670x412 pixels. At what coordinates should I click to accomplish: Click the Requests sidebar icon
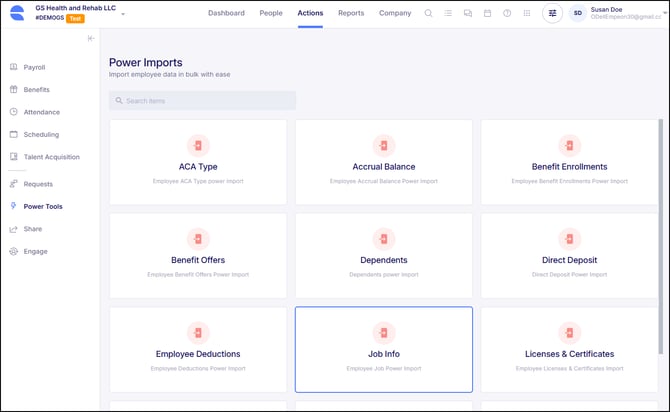pos(14,184)
